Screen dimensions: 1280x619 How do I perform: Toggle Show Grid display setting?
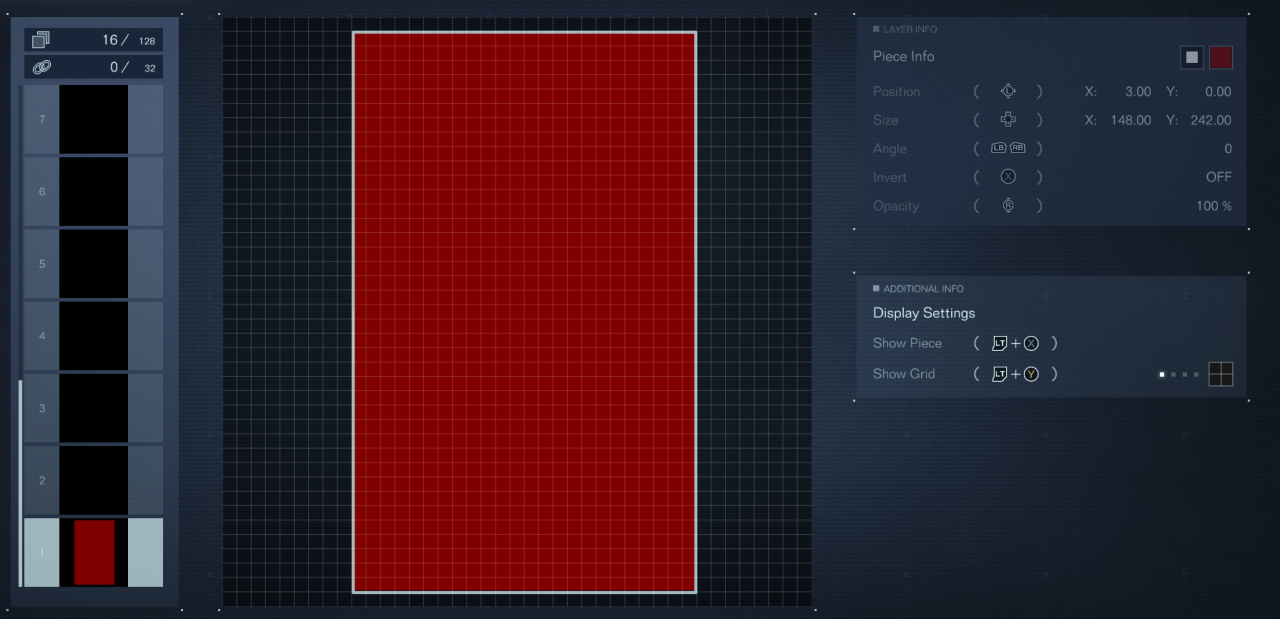[904, 374]
